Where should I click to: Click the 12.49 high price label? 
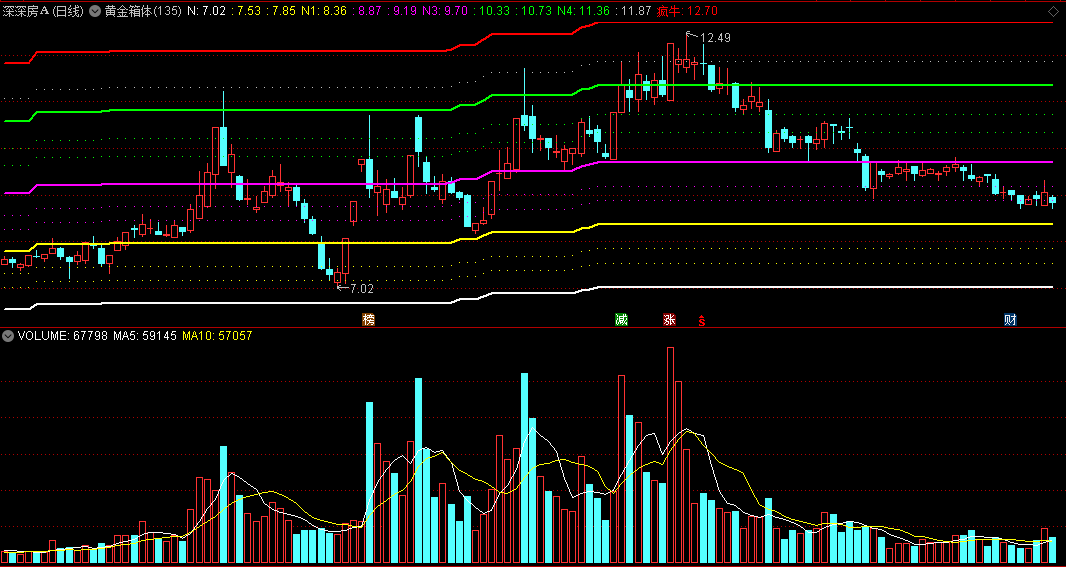[x=715, y=38]
